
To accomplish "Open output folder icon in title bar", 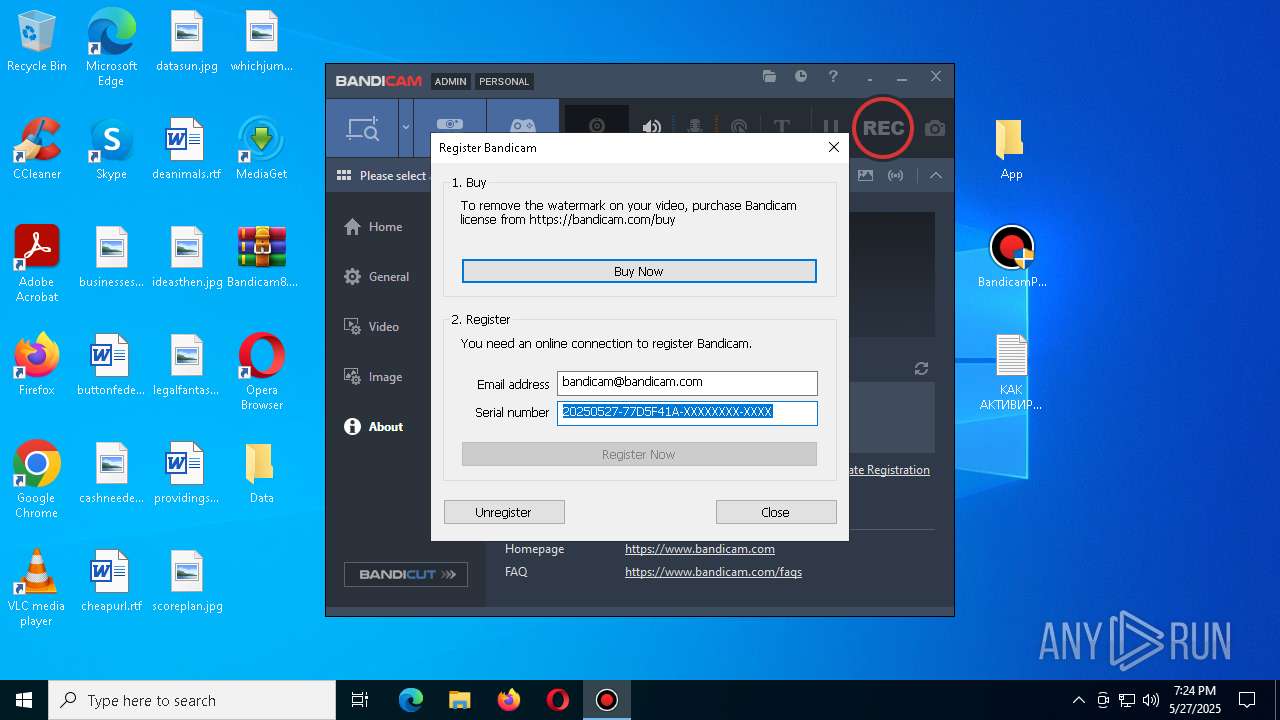I will [769, 76].
